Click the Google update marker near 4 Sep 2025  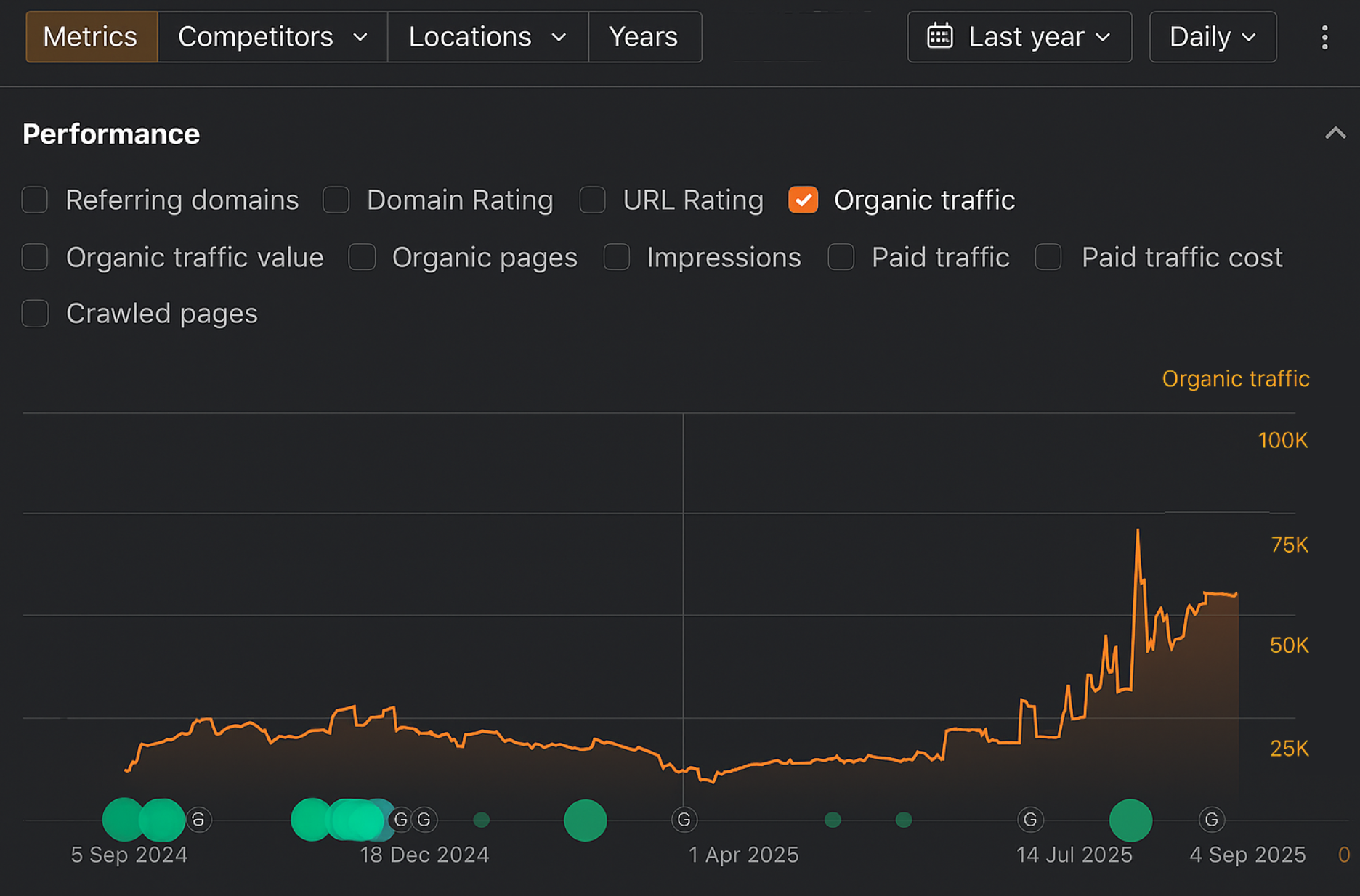(x=1211, y=820)
